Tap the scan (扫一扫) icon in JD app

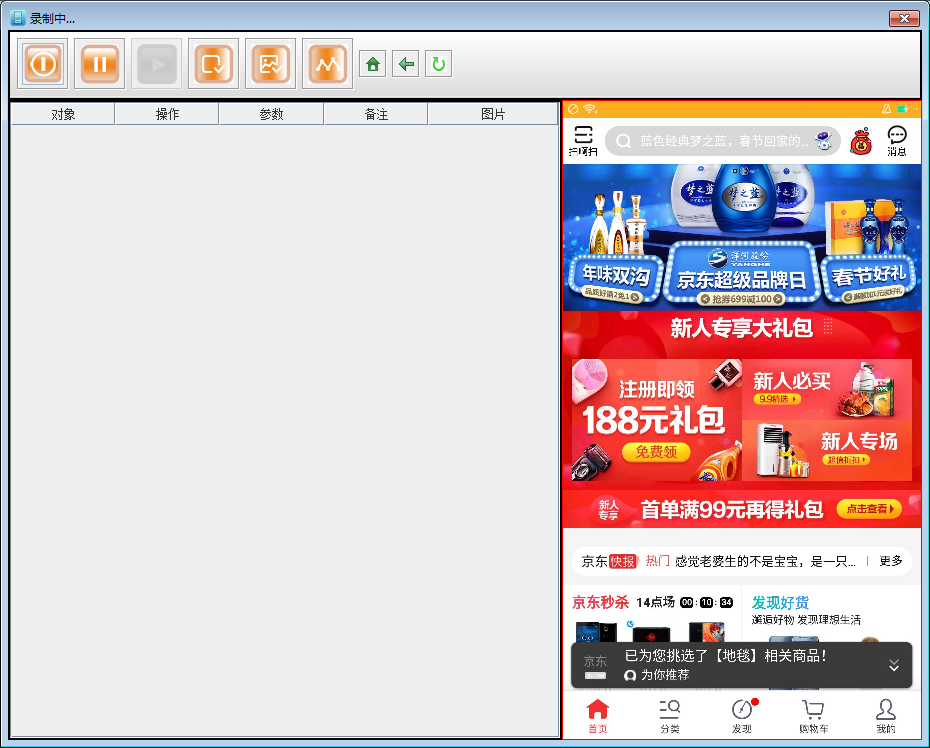click(x=583, y=140)
